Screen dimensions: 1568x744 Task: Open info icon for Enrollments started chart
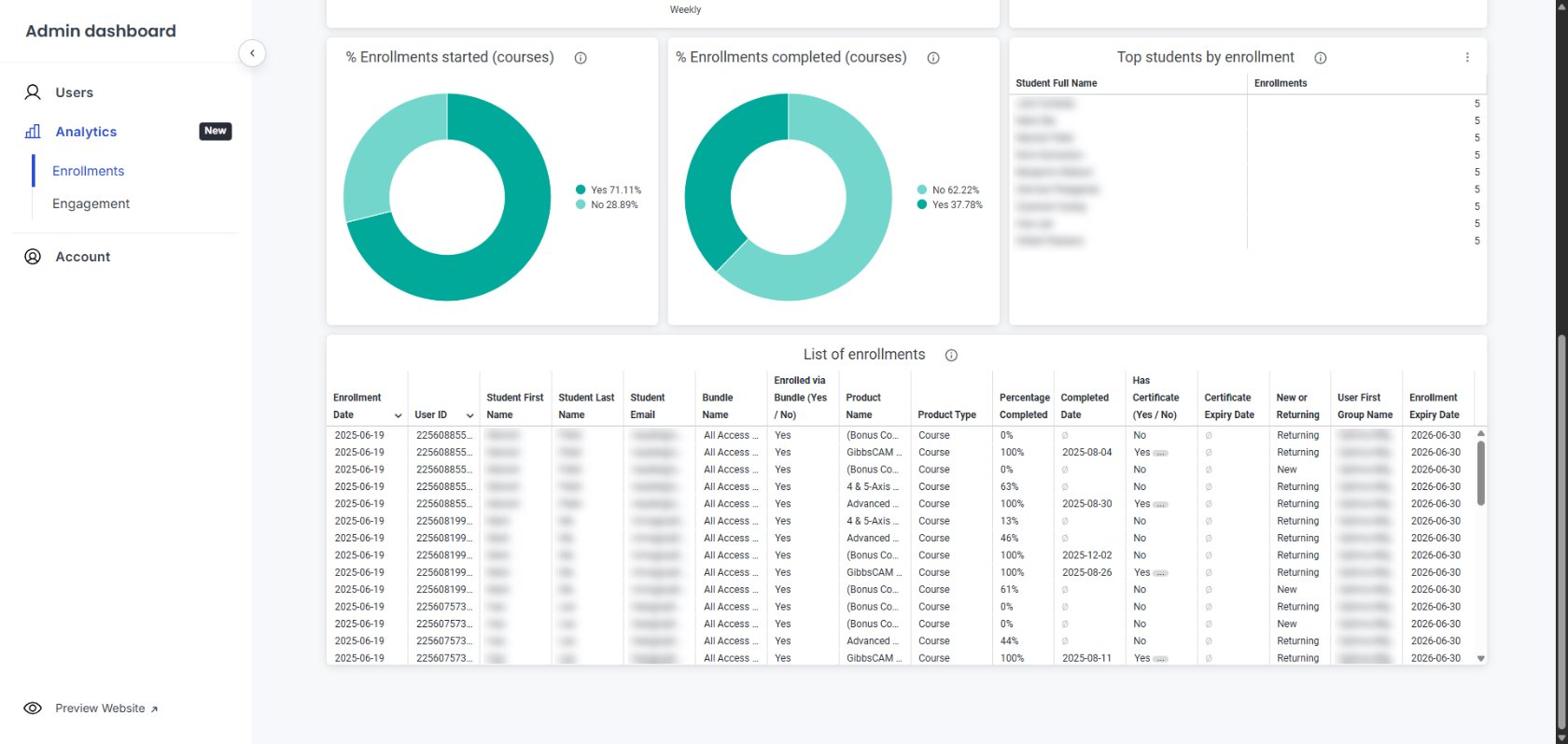pyautogui.click(x=581, y=58)
